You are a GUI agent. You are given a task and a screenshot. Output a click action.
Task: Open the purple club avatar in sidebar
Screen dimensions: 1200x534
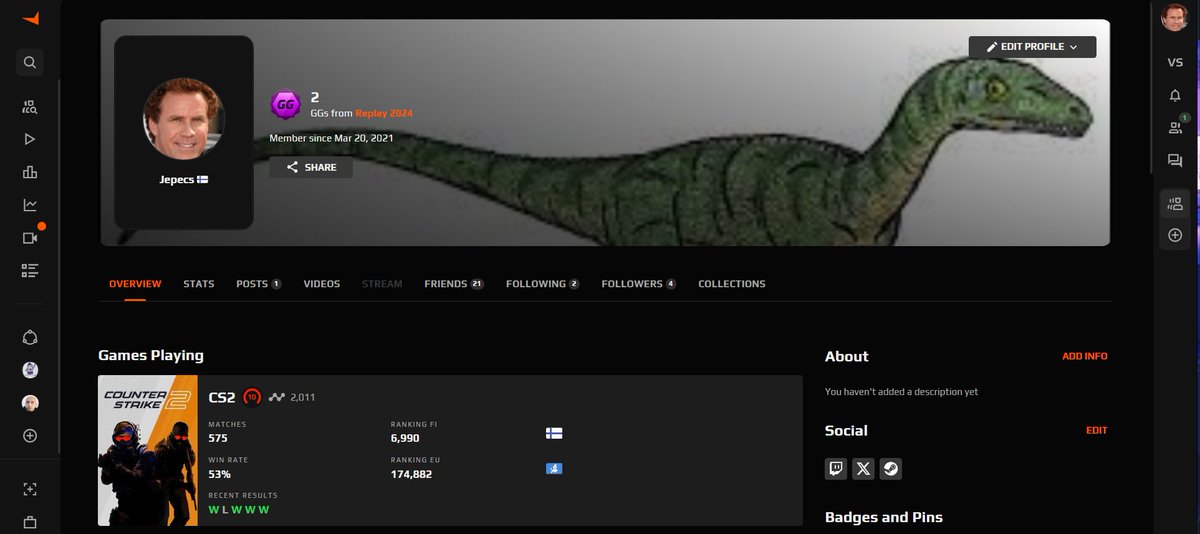(x=30, y=370)
